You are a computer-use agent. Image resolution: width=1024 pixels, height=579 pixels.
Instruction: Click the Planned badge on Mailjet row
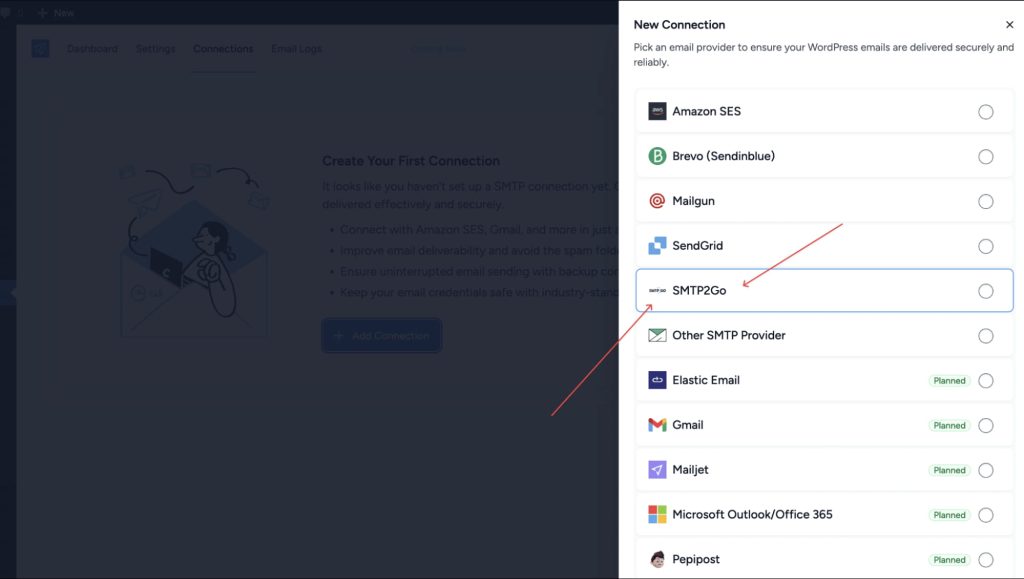click(x=949, y=470)
